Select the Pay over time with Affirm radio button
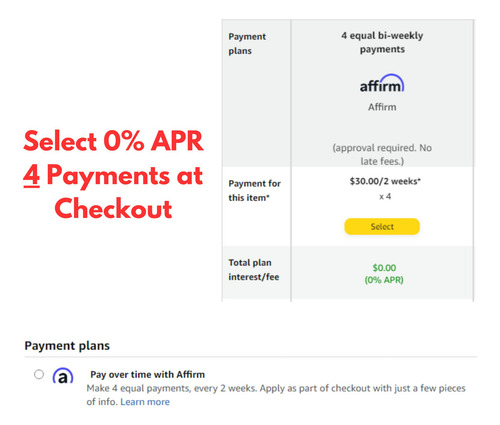Image resolution: width=500 pixels, height=425 pixels. (39, 374)
